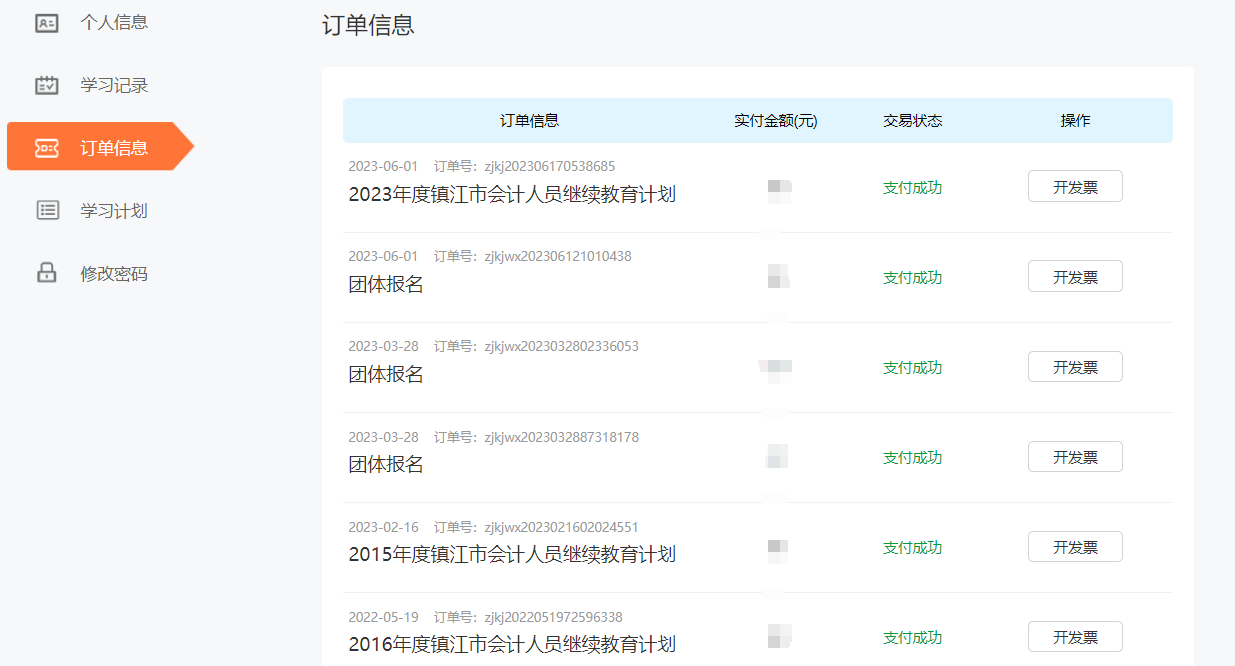The image size is (1235, 666).
Task: Click 团体报名 of order zjkjwx2023032887318178
Action: pyautogui.click(x=386, y=464)
